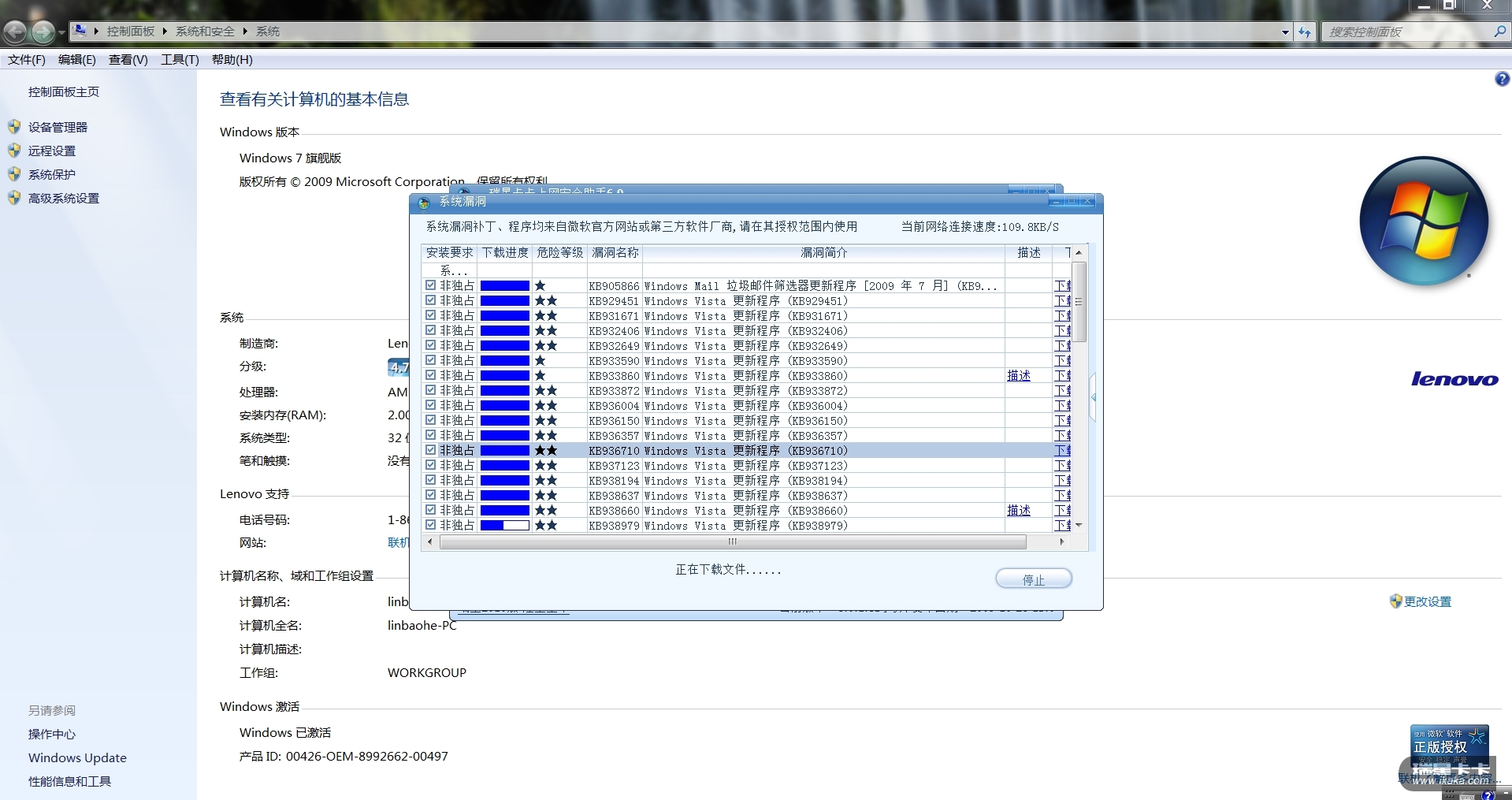The height and width of the screenshot is (800, 1512).
Task: Click the control panel icon in address bar
Action: pos(80,31)
